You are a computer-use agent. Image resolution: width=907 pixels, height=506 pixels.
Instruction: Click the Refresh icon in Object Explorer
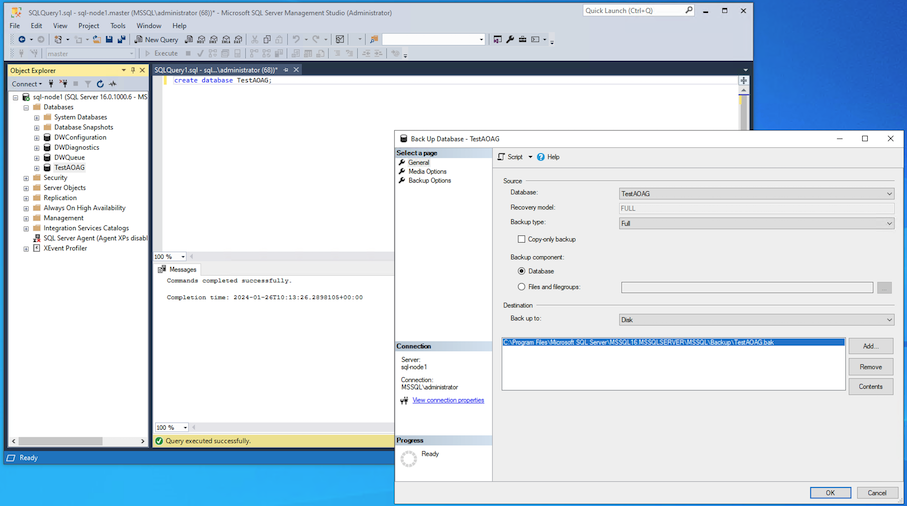[x=100, y=84]
